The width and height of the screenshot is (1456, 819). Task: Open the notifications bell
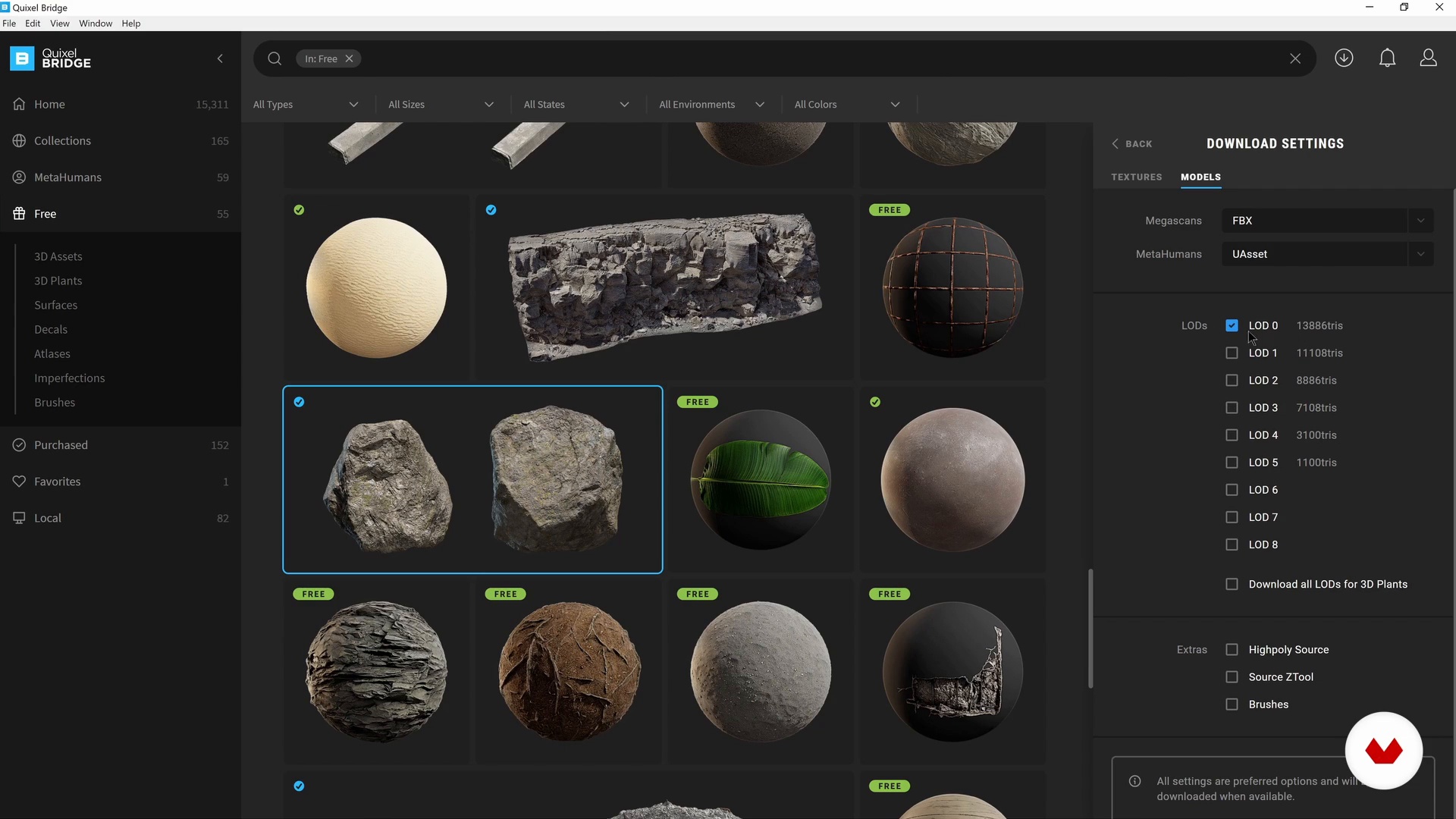[x=1387, y=58]
